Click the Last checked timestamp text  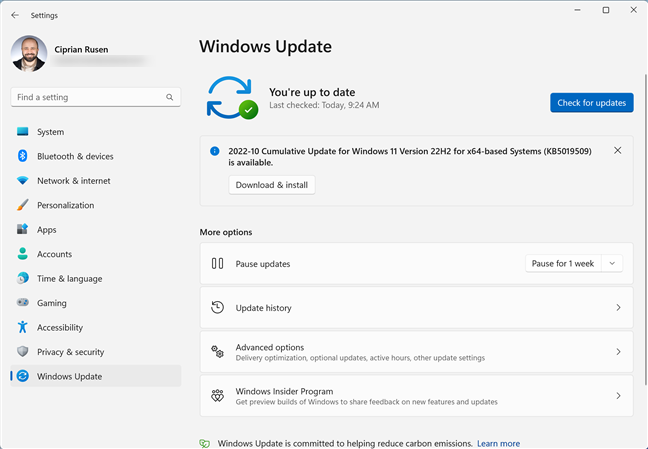click(x=324, y=105)
